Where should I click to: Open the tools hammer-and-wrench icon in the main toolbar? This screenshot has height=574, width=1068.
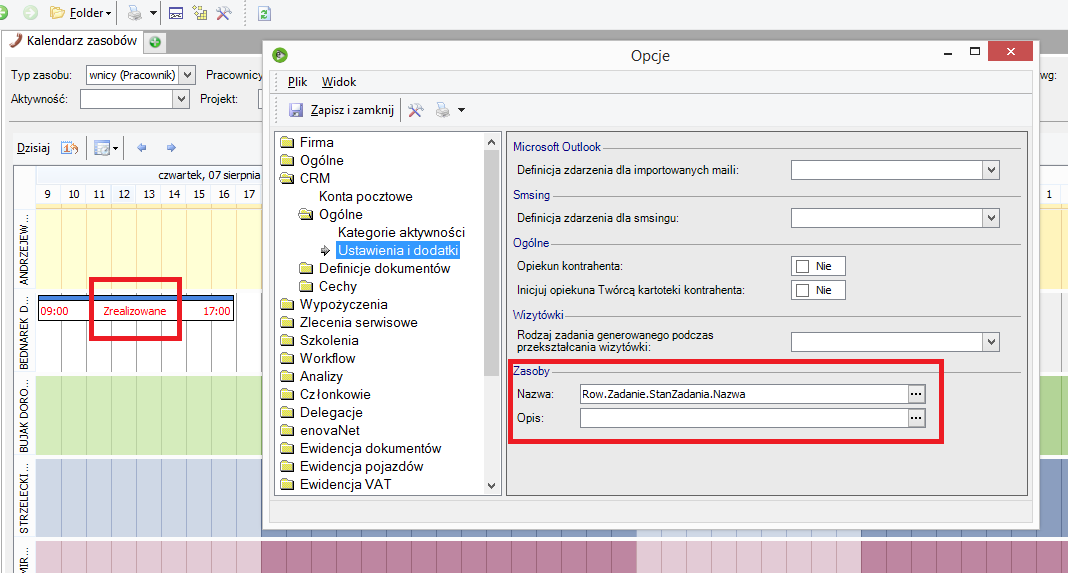pos(223,12)
